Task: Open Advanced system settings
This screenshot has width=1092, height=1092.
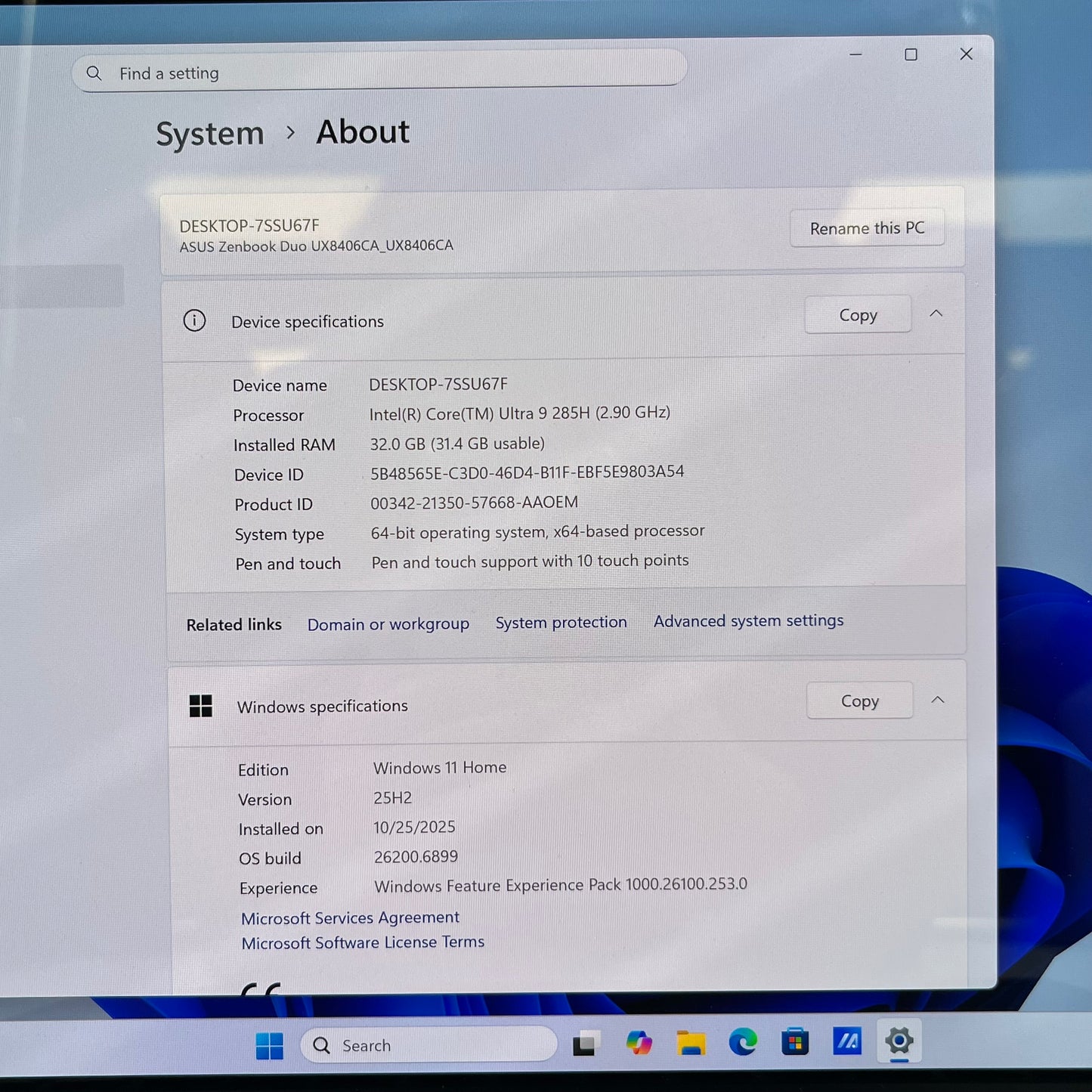Action: tap(748, 620)
